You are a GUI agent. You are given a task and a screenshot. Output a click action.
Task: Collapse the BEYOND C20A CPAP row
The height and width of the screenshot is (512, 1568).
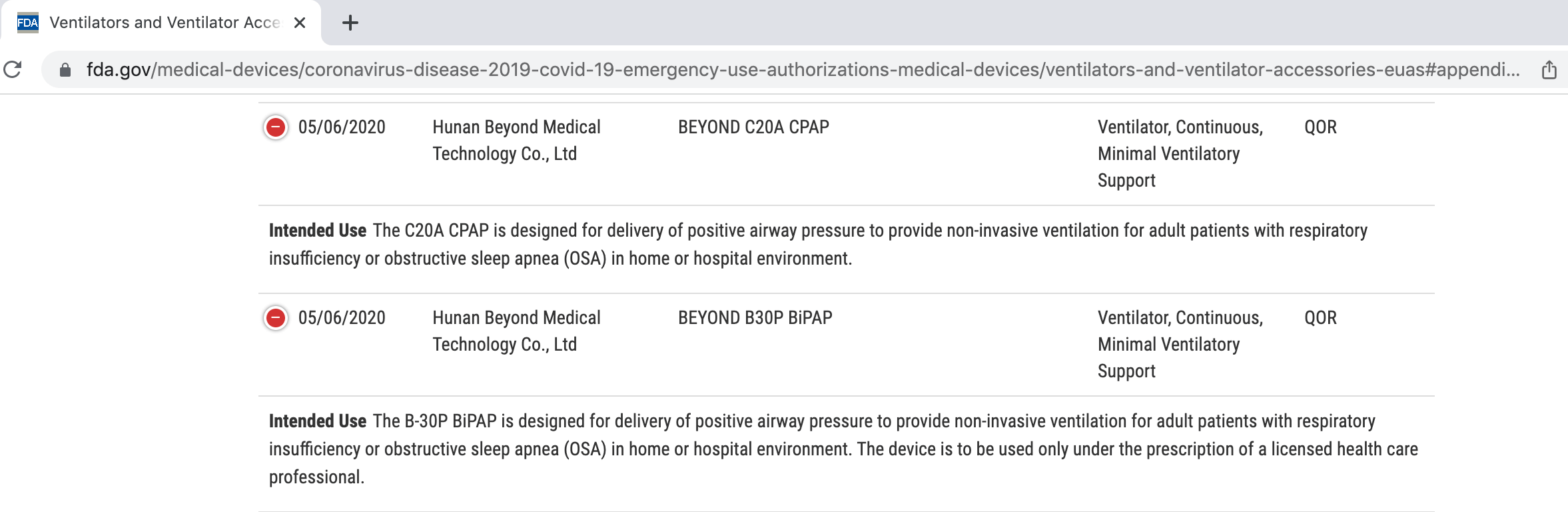(276, 127)
